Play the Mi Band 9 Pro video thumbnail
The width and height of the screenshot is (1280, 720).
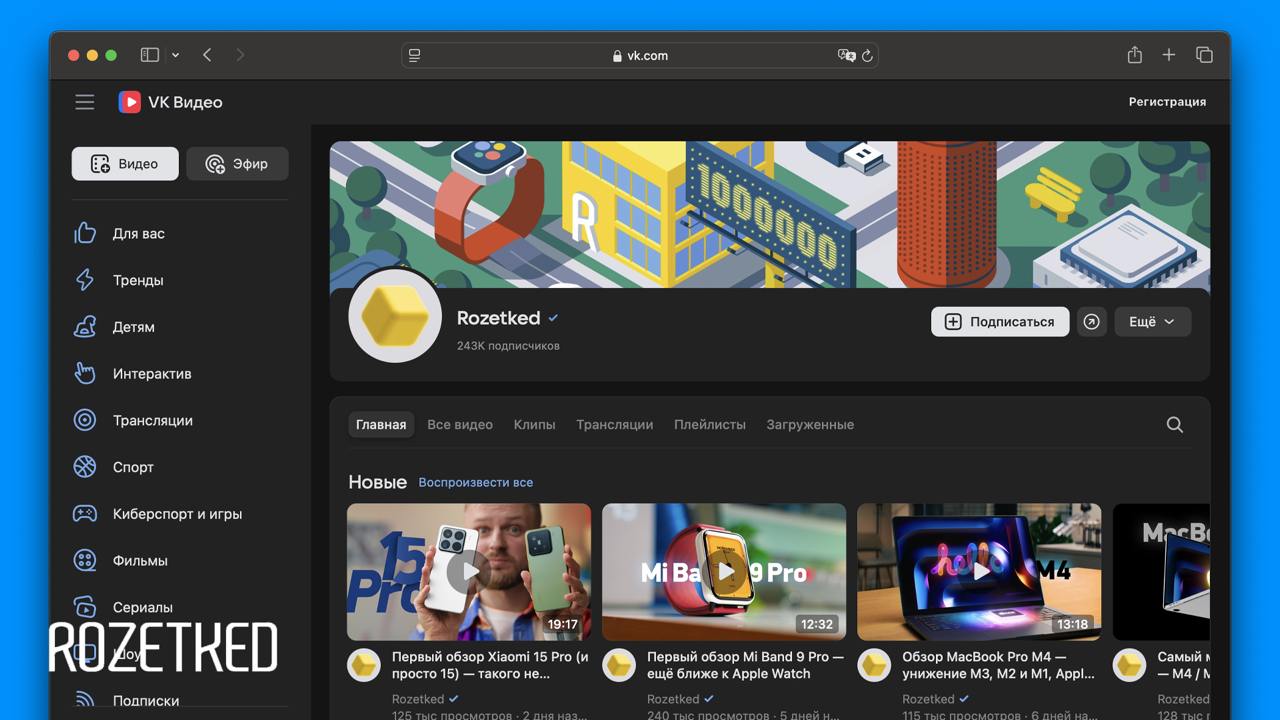click(x=724, y=572)
